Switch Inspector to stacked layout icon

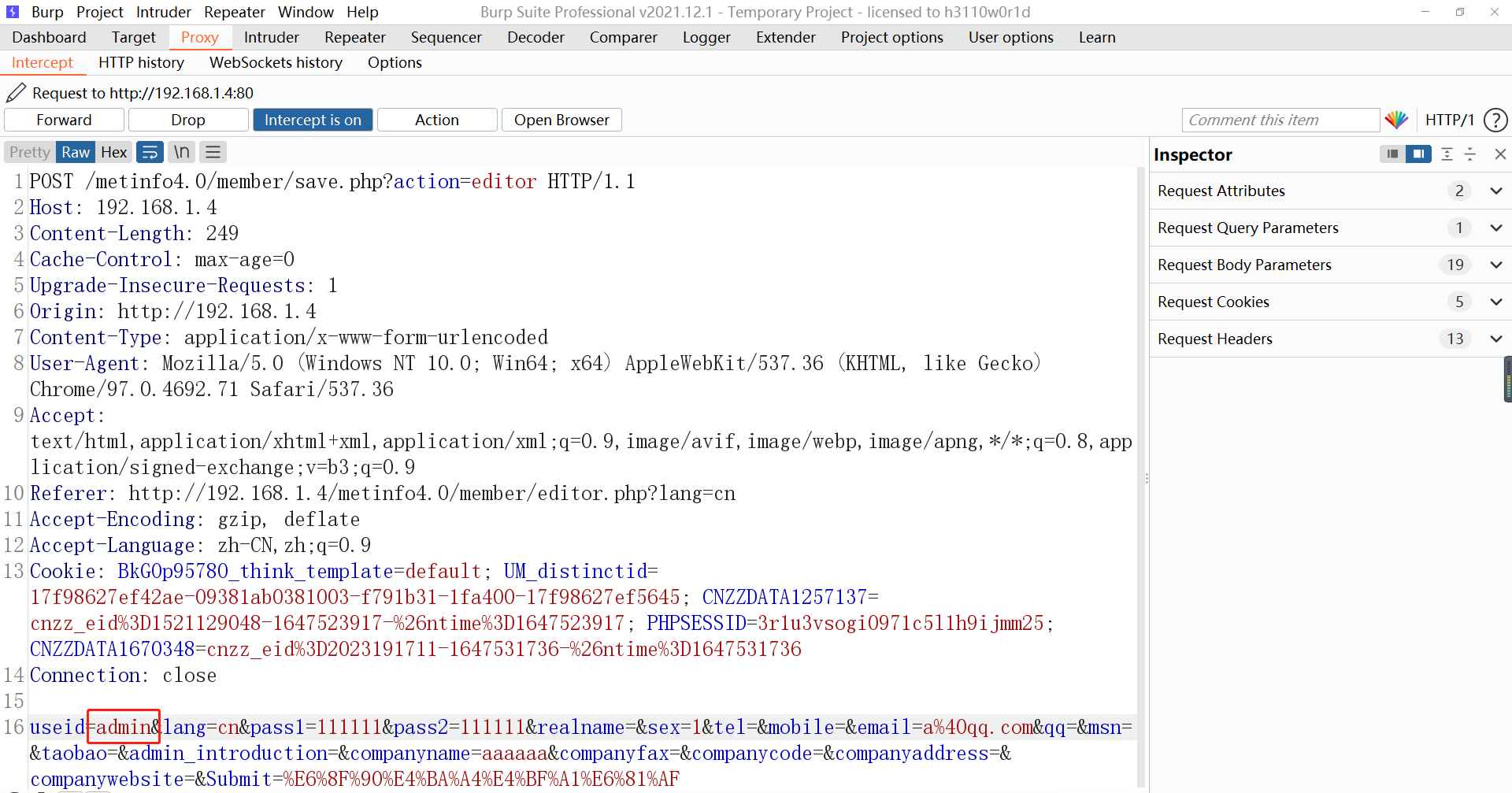(1392, 154)
